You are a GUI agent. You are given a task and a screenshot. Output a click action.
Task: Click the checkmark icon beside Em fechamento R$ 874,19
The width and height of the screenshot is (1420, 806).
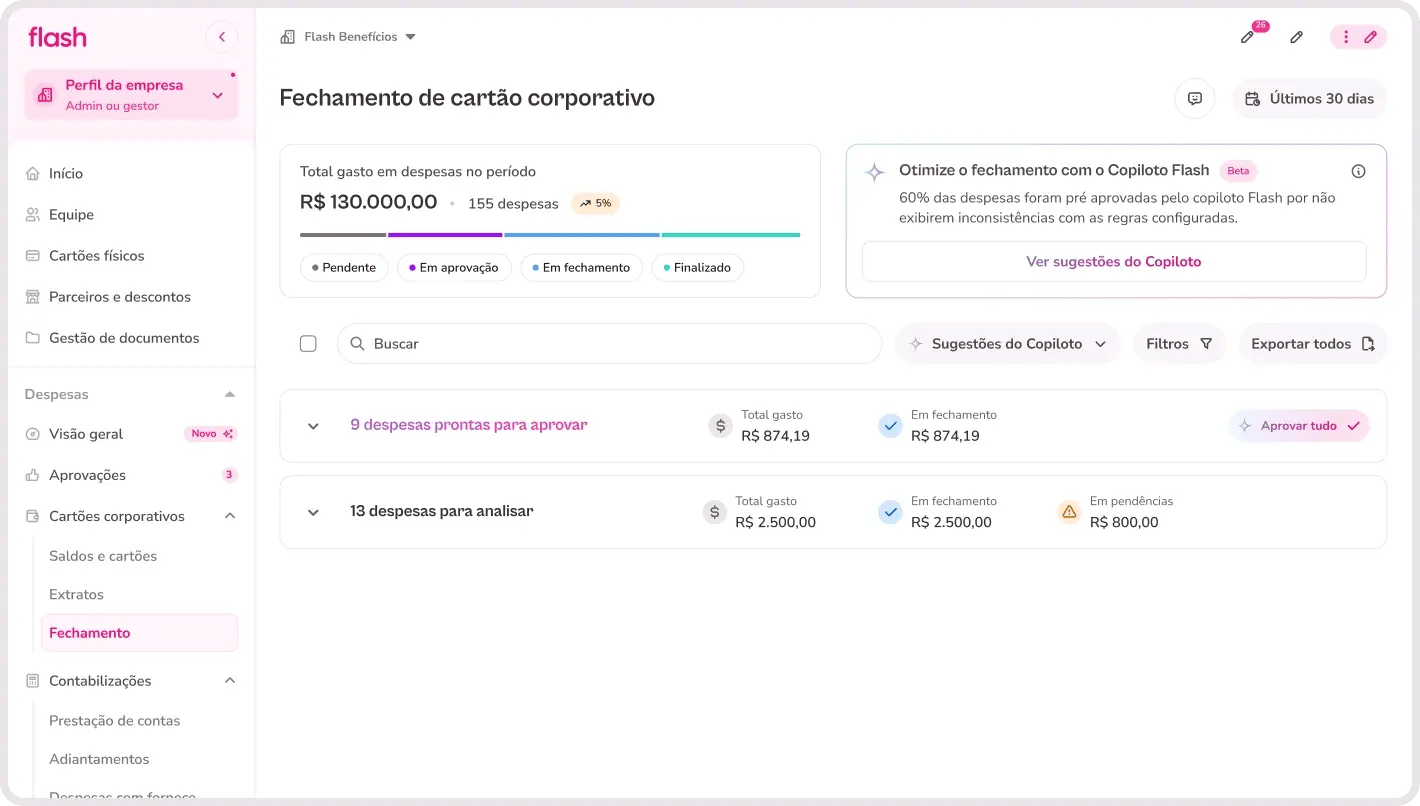[x=890, y=425]
